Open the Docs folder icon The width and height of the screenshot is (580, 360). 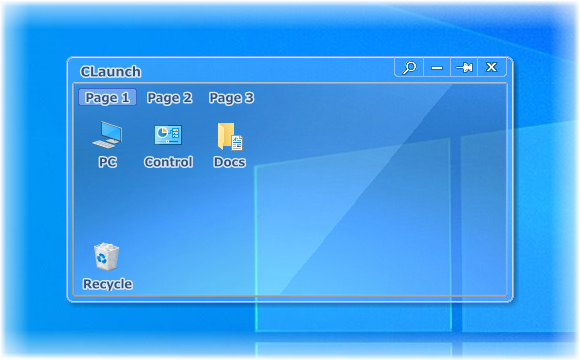click(x=230, y=137)
